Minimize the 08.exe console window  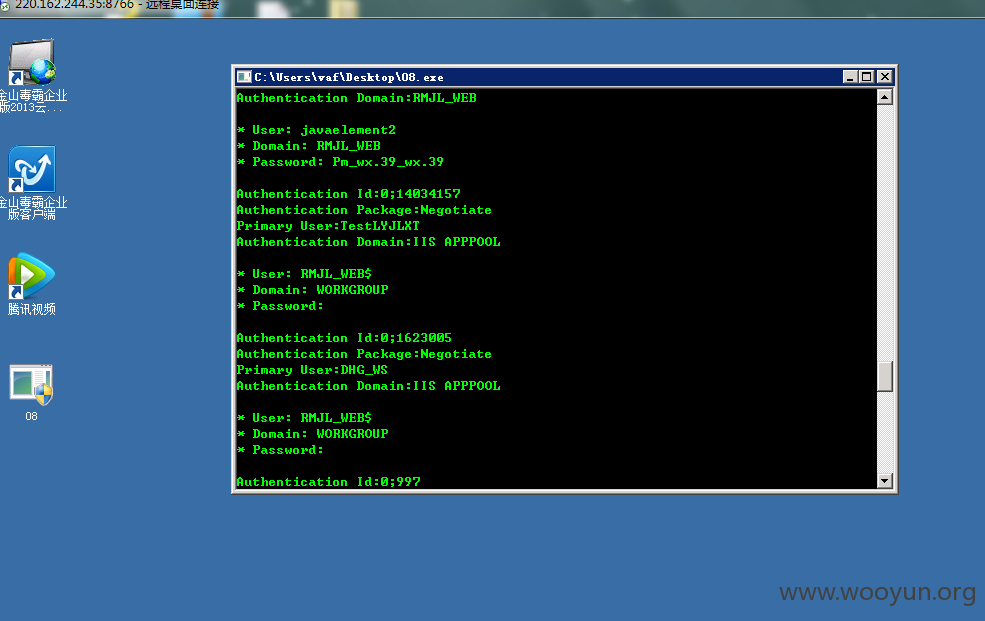tap(850, 77)
